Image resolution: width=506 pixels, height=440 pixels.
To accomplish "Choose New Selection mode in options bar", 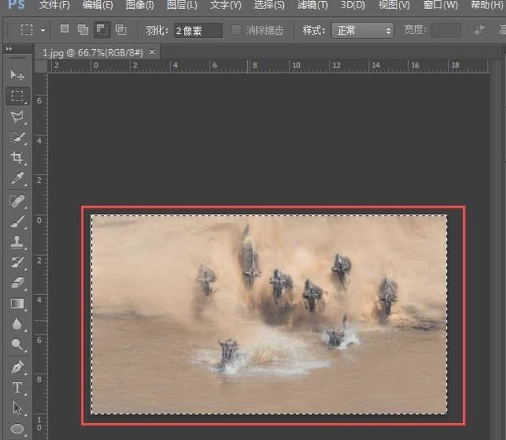I will [x=65, y=29].
